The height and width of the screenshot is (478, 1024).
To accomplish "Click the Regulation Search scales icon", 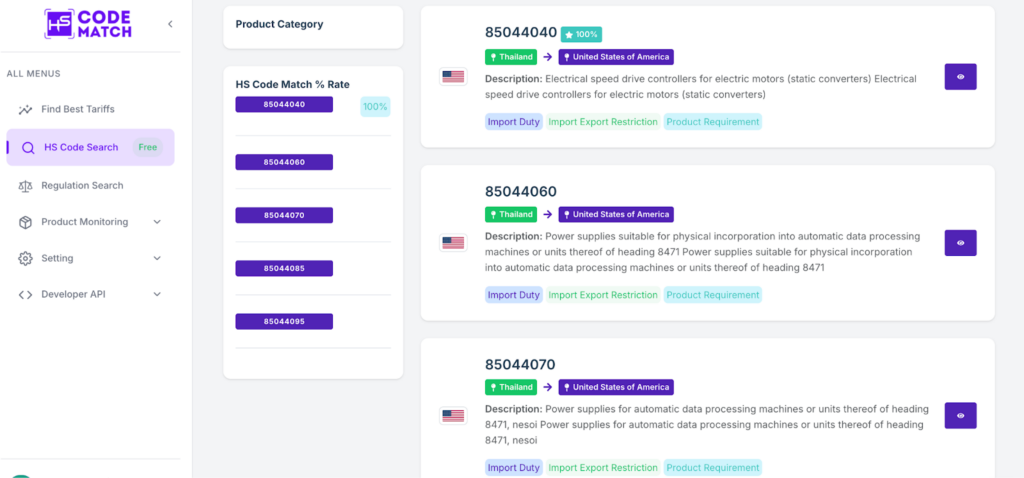I will coord(25,185).
